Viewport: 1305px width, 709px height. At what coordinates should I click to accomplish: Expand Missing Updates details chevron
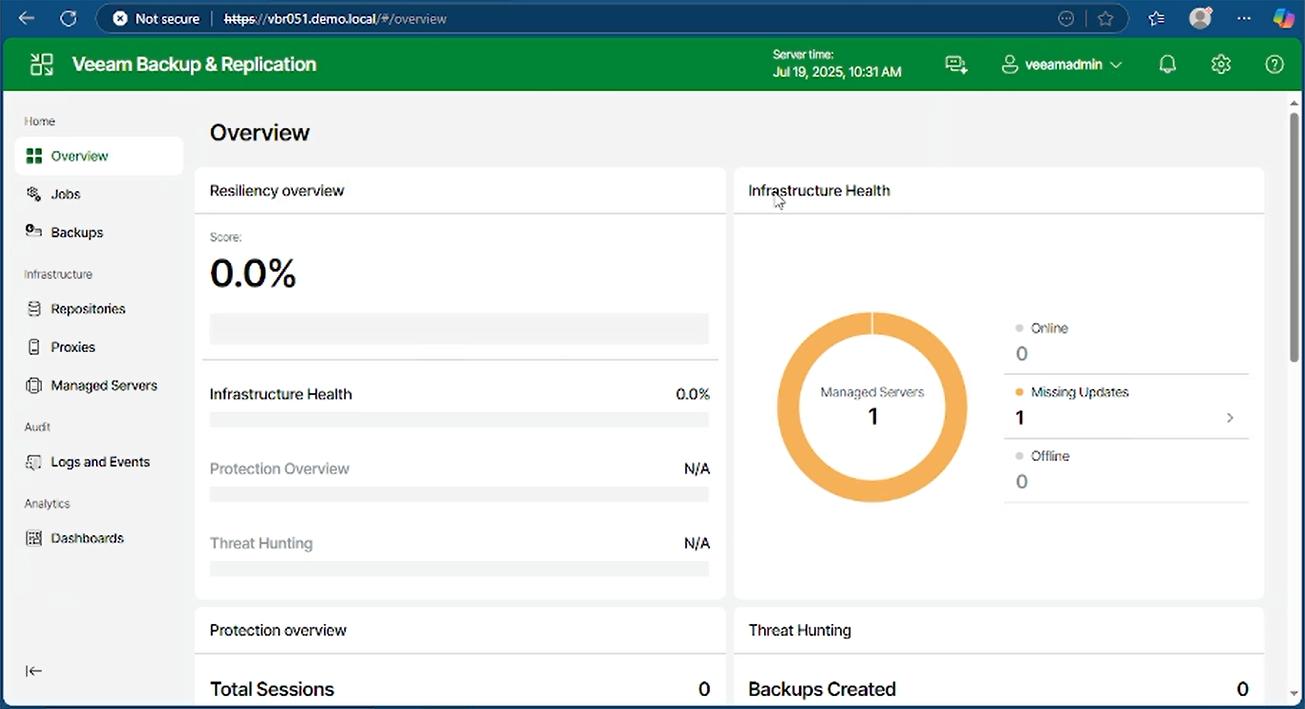pos(1230,418)
